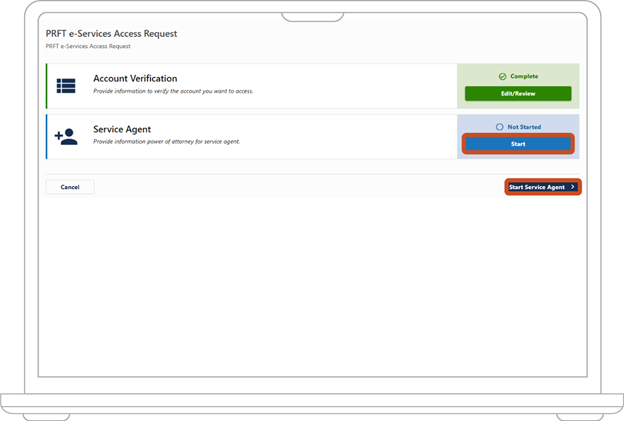Viewport: 624px width, 421px height.
Task: Click the small PRFT e-Services Access Request subtitle
Action: (x=88, y=46)
